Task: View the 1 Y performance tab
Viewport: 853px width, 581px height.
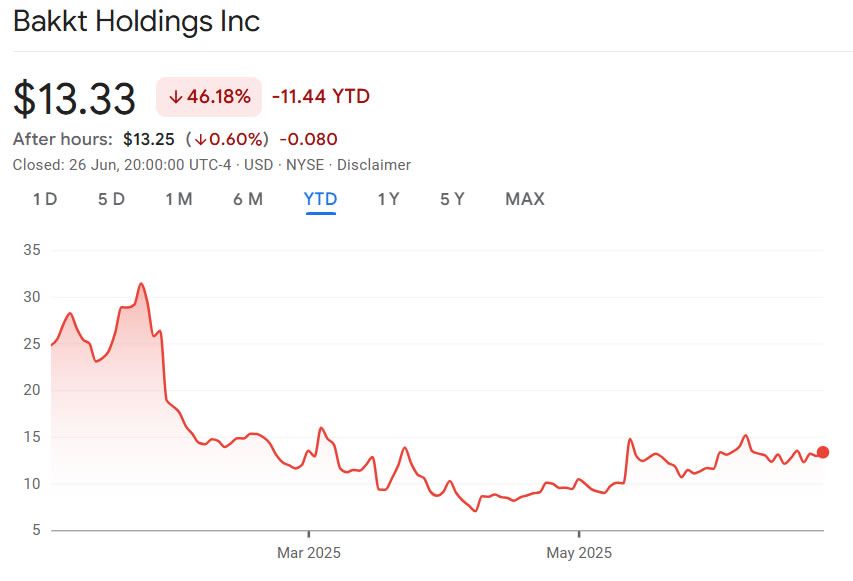Action: [x=386, y=199]
